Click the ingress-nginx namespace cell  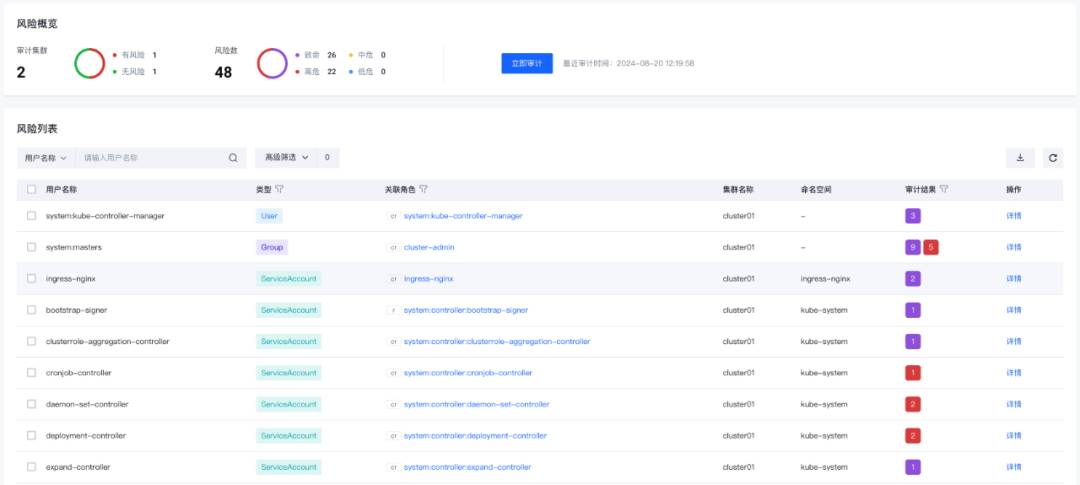point(825,279)
